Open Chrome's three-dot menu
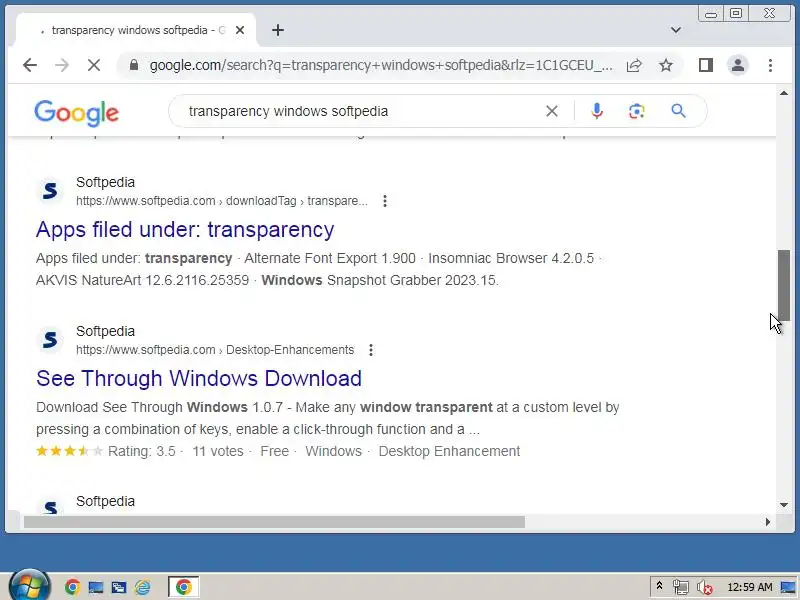 tap(770, 65)
